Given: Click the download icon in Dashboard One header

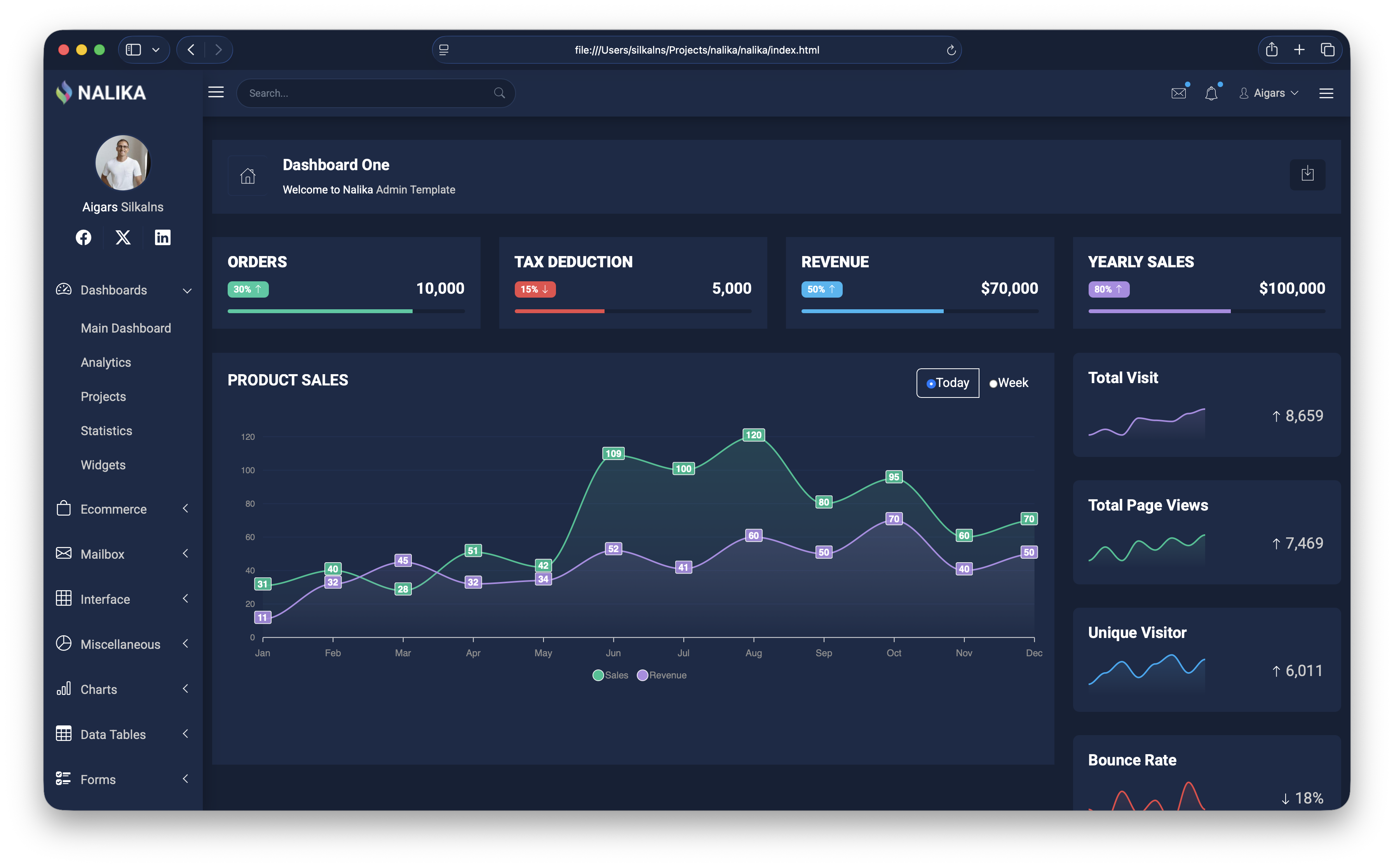Looking at the screenshot, I should (1307, 174).
